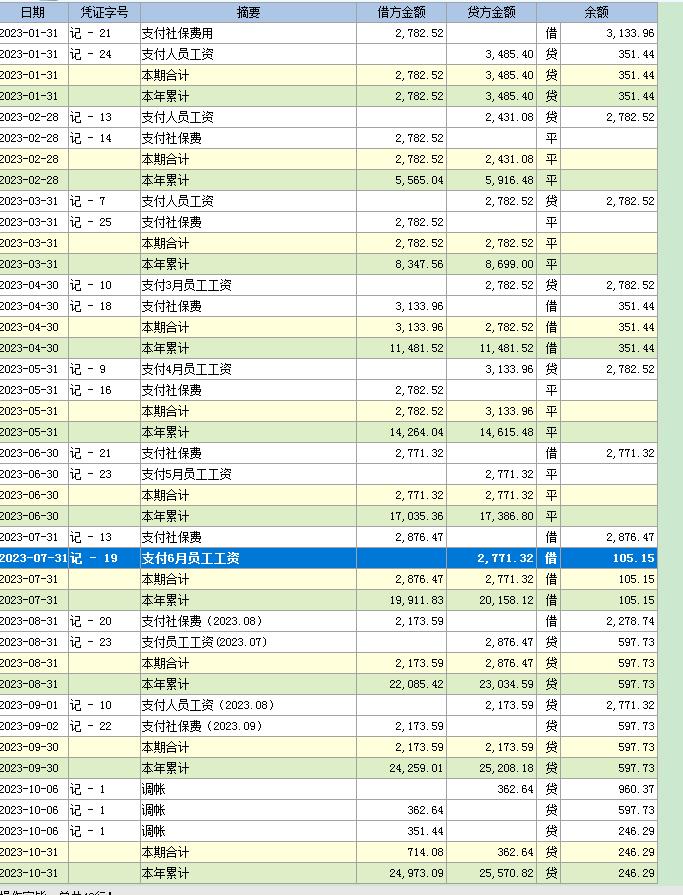Click the 贷方金额 column header
Viewport: 683px width, 895px height.
tap(491, 12)
